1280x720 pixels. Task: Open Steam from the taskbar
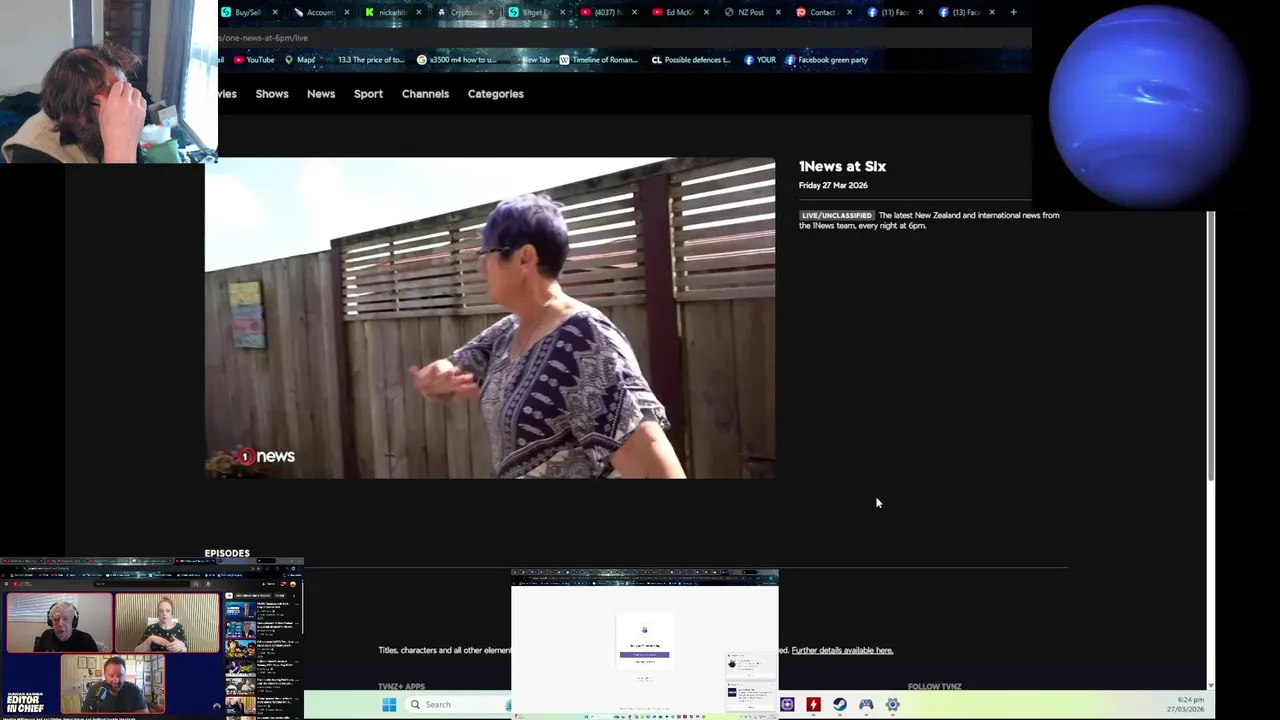pyautogui.click(x=840, y=705)
